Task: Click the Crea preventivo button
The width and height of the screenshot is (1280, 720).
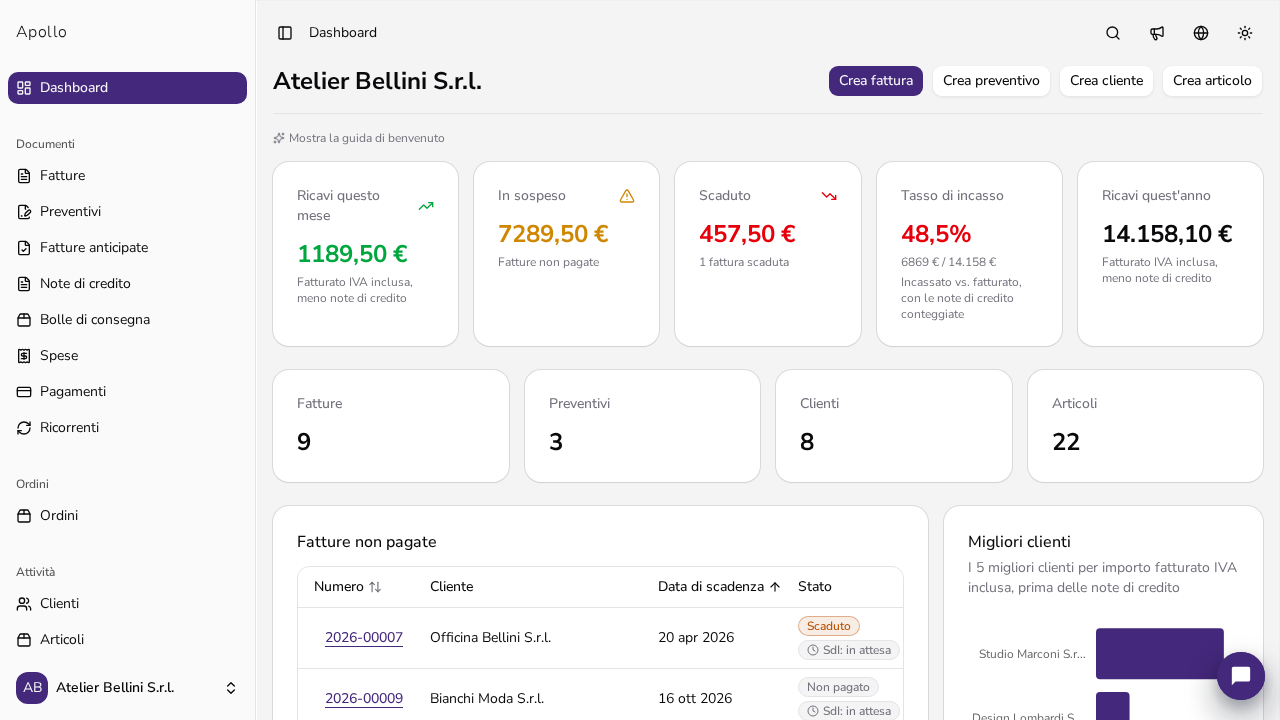Action: tap(991, 81)
